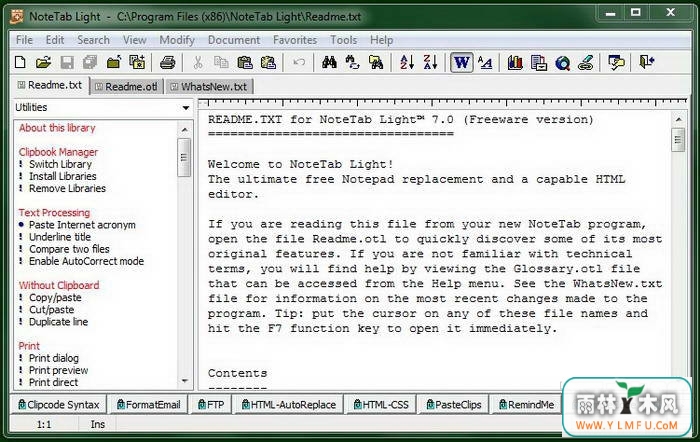Open the HTML-CSS library tab

(381, 404)
